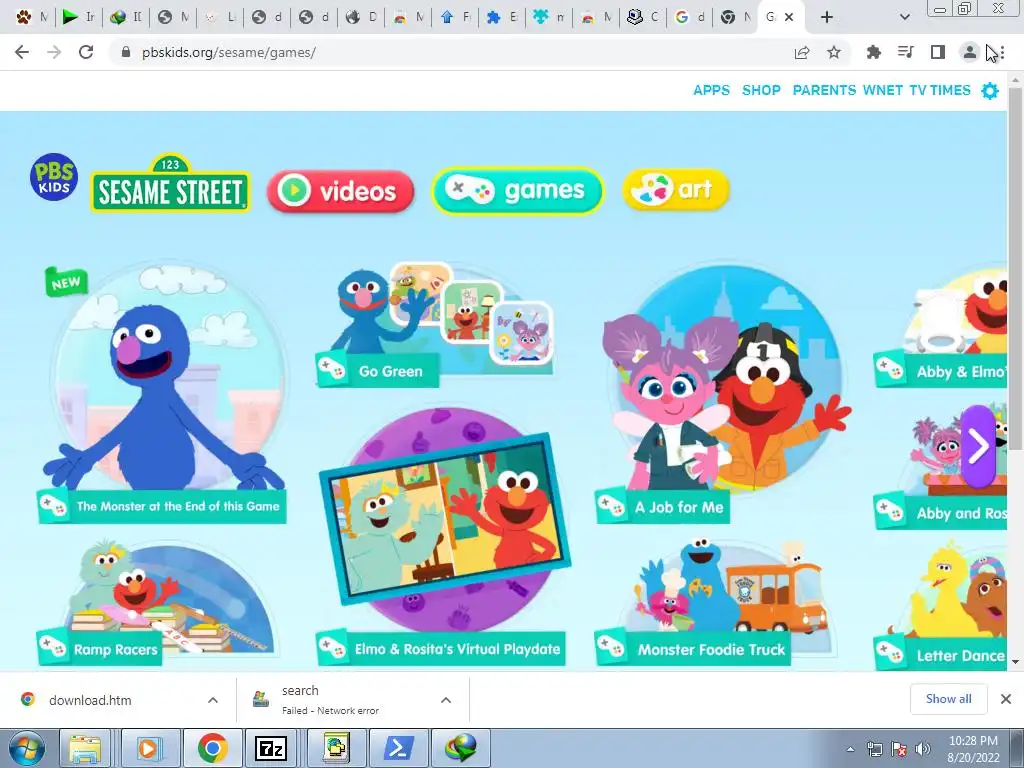Open the PARENTS link
The image size is (1024, 768).
824,90
